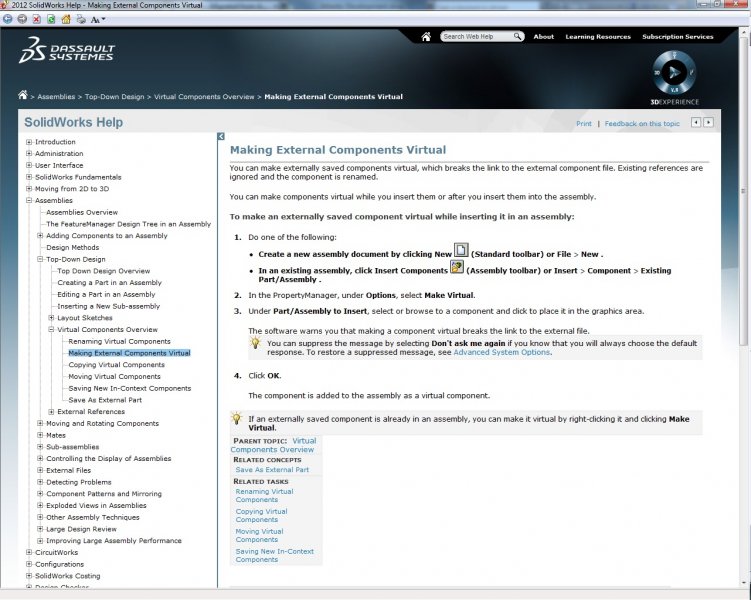The height and width of the screenshot is (600, 751).
Task: Click the Dassault Systemes logo
Action: tap(67, 50)
